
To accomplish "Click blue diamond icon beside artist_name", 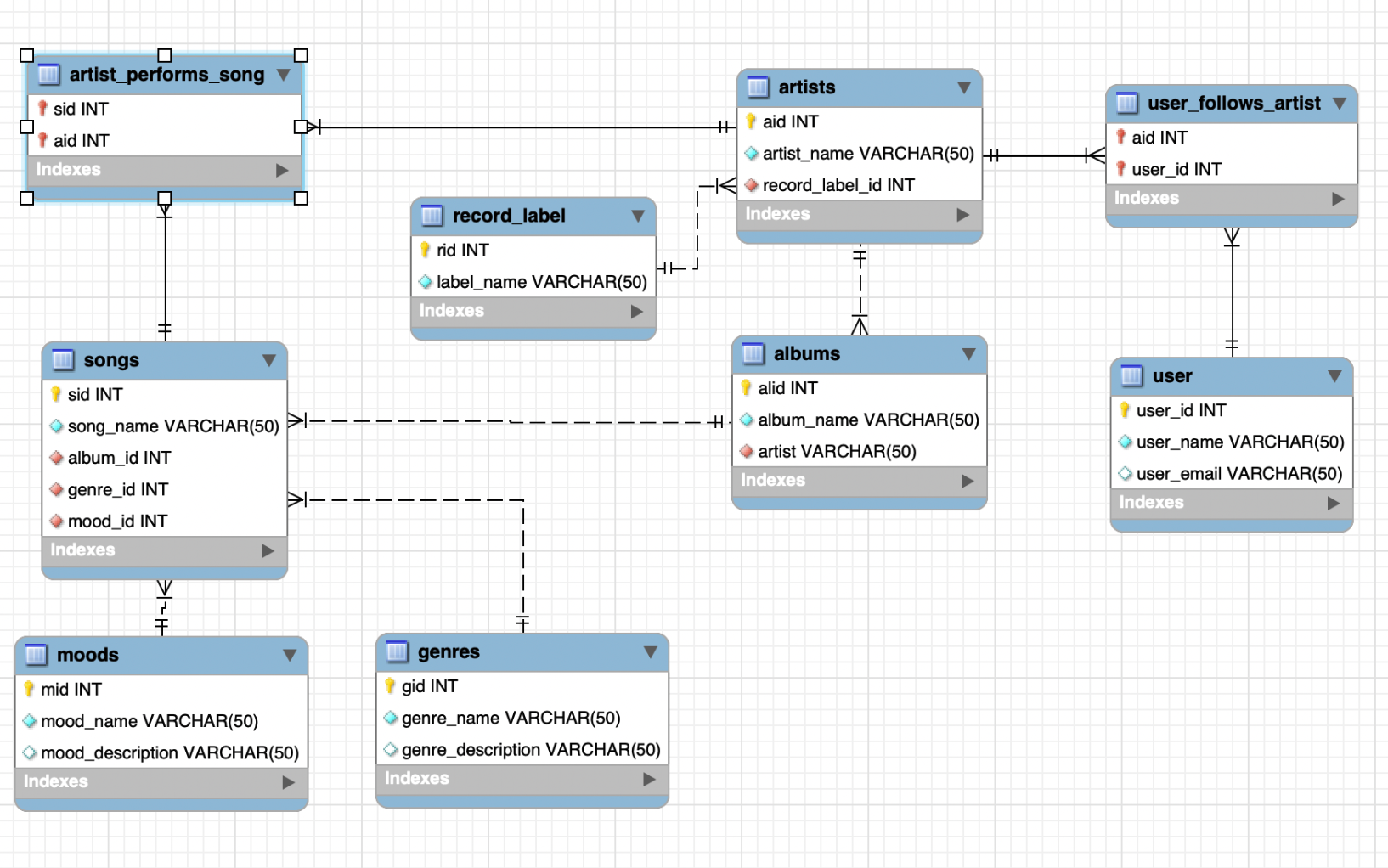I will (x=751, y=154).
